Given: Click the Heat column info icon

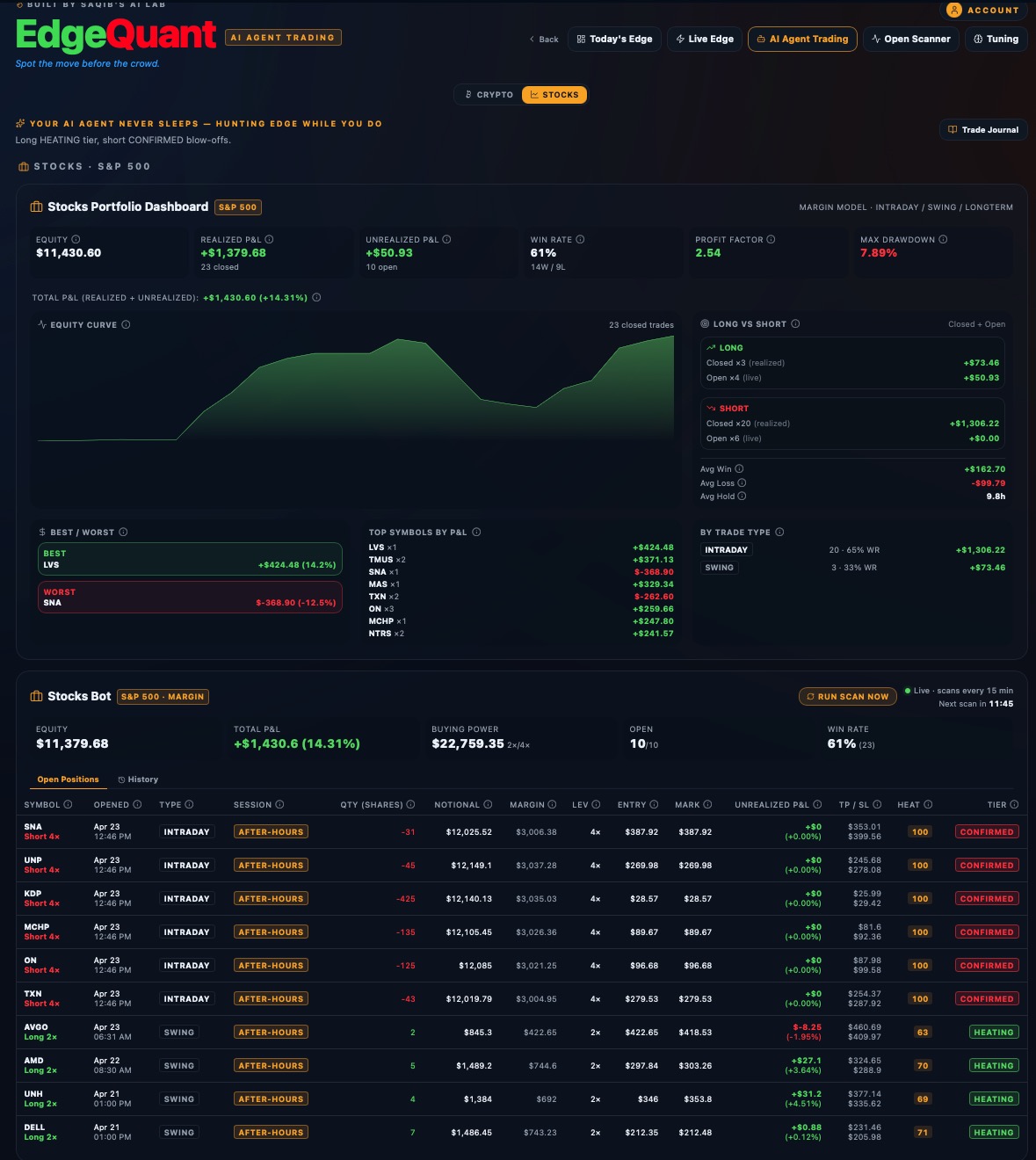Looking at the screenshot, I should click(928, 804).
